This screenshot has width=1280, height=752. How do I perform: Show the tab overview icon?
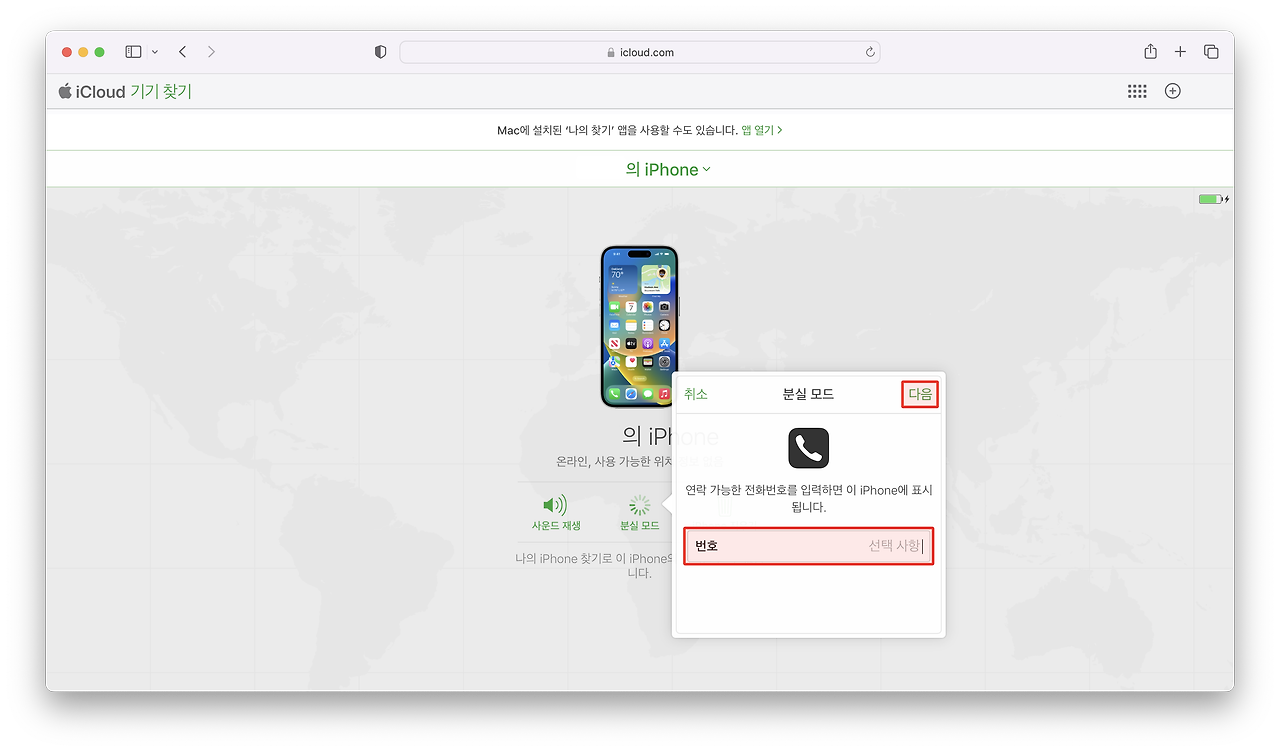[x=1211, y=52]
